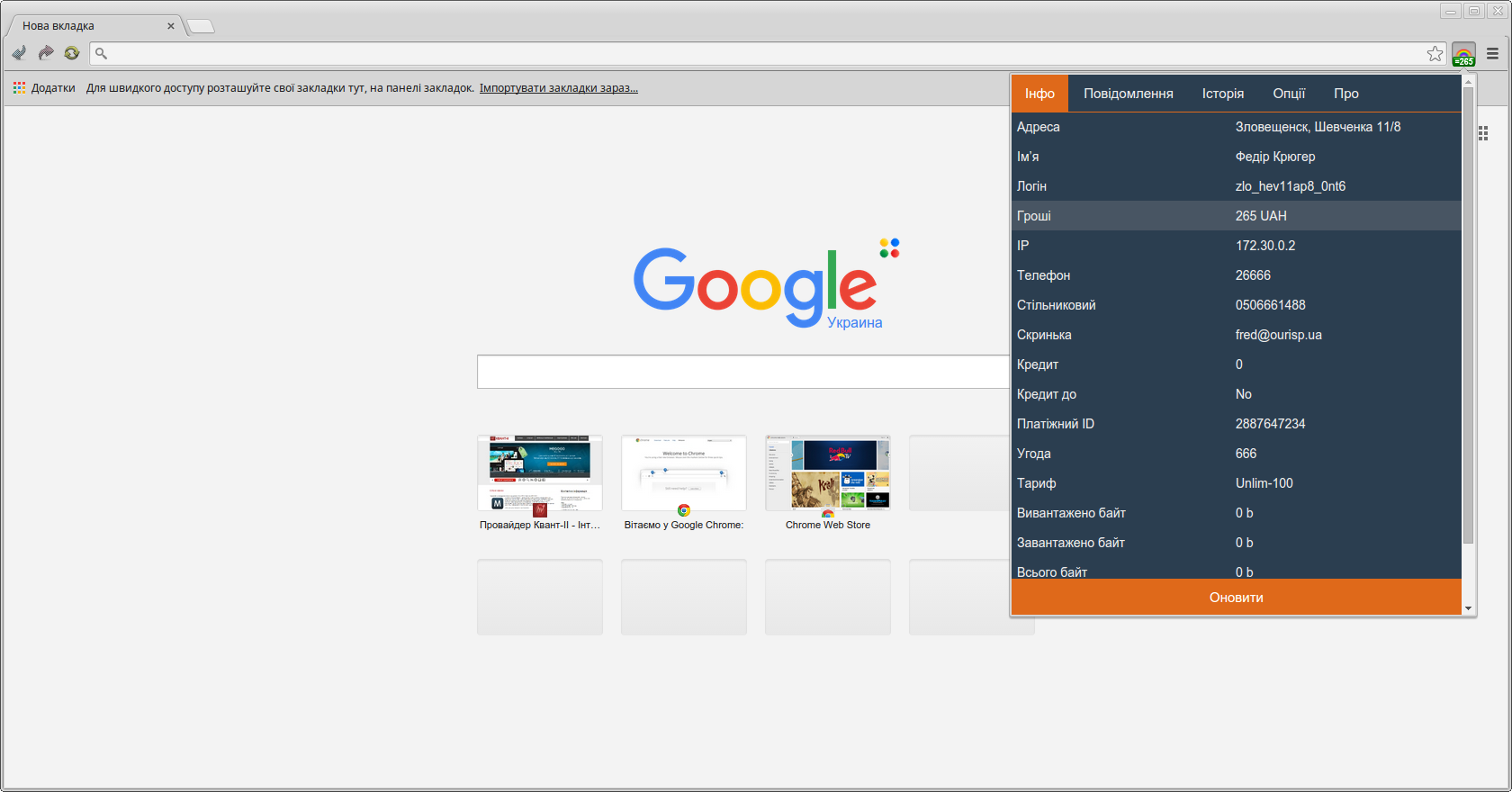Go back using the back arrow icon
The width and height of the screenshot is (1512, 792).
tap(19, 54)
